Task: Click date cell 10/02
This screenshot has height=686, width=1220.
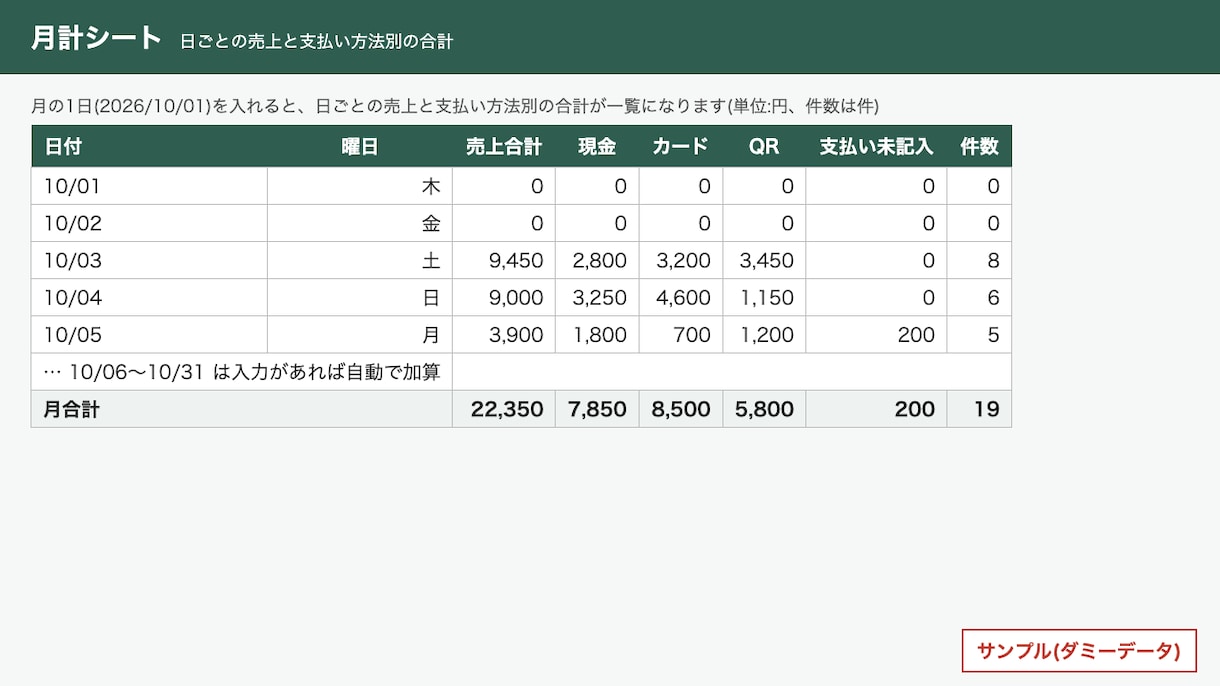Action: click(150, 223)
